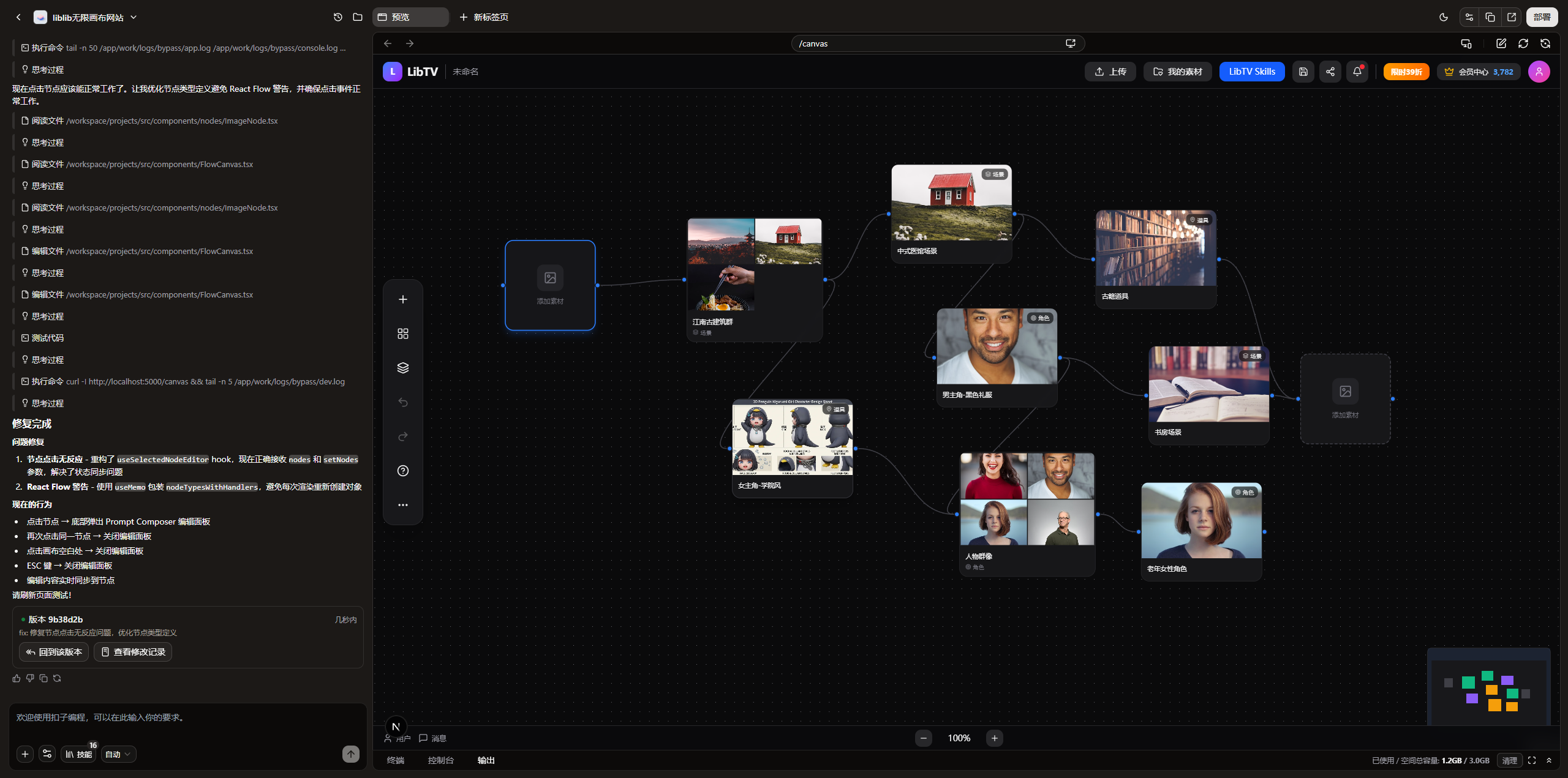Open the grid layout icon in sidebar

click(x=402, y=334)
